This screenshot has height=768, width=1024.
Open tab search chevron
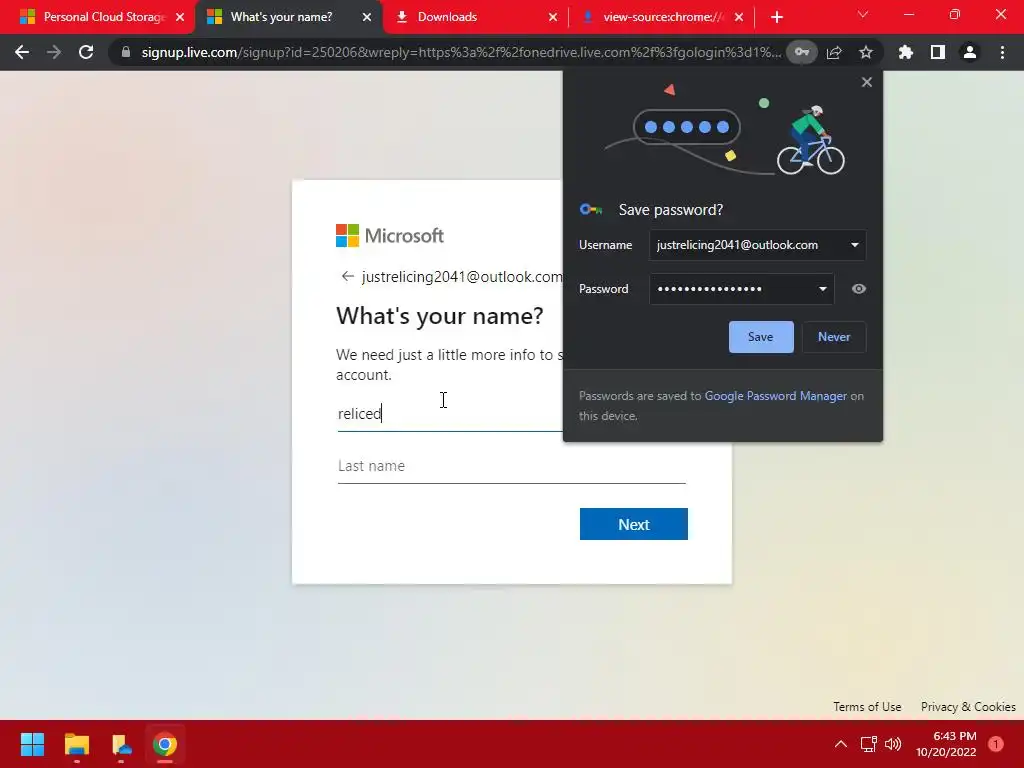[863, 14]
